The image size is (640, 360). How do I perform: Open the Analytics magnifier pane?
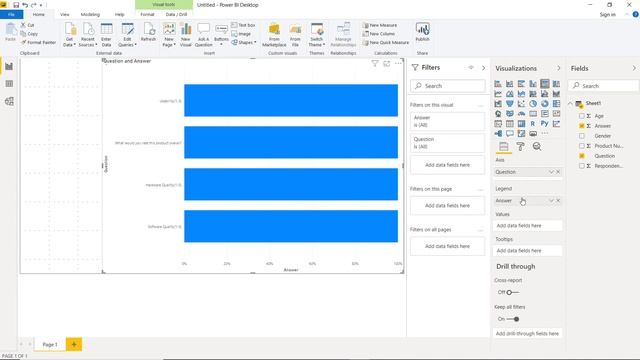pyautogui.click(x=537, y=147)
